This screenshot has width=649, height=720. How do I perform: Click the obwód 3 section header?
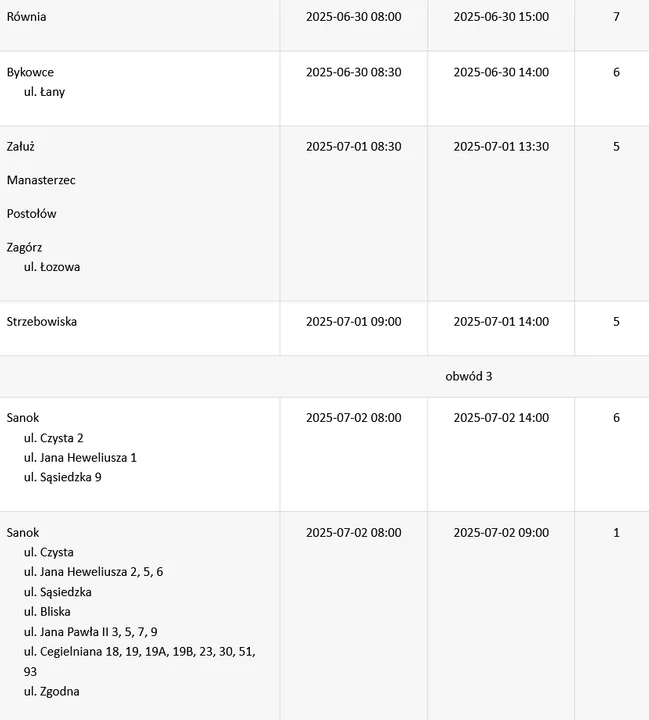[468, 376]
